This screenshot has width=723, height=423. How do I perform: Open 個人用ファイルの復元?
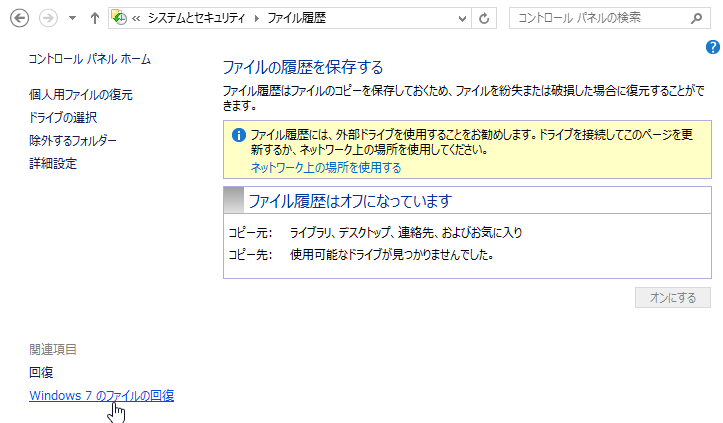81,95
